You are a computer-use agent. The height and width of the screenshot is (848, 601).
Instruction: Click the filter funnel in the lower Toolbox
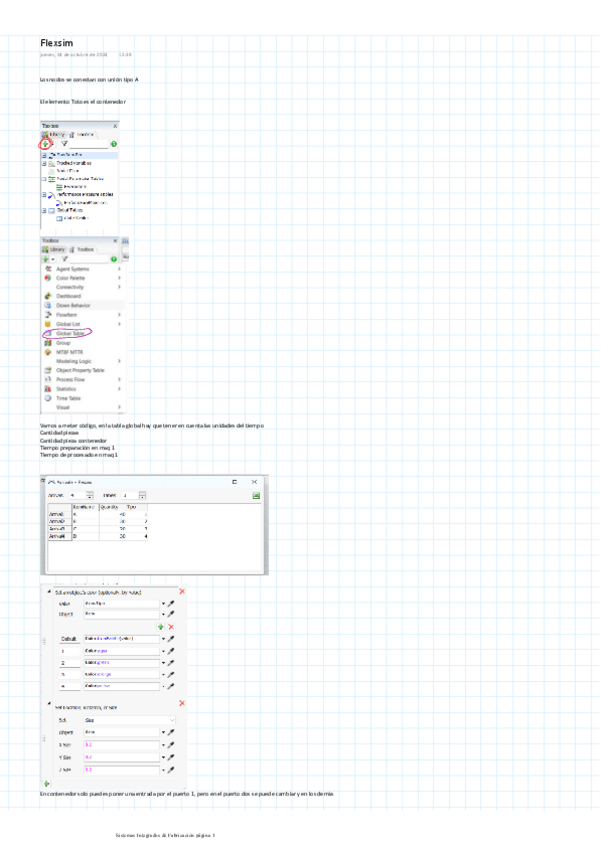tap(63, 258)
